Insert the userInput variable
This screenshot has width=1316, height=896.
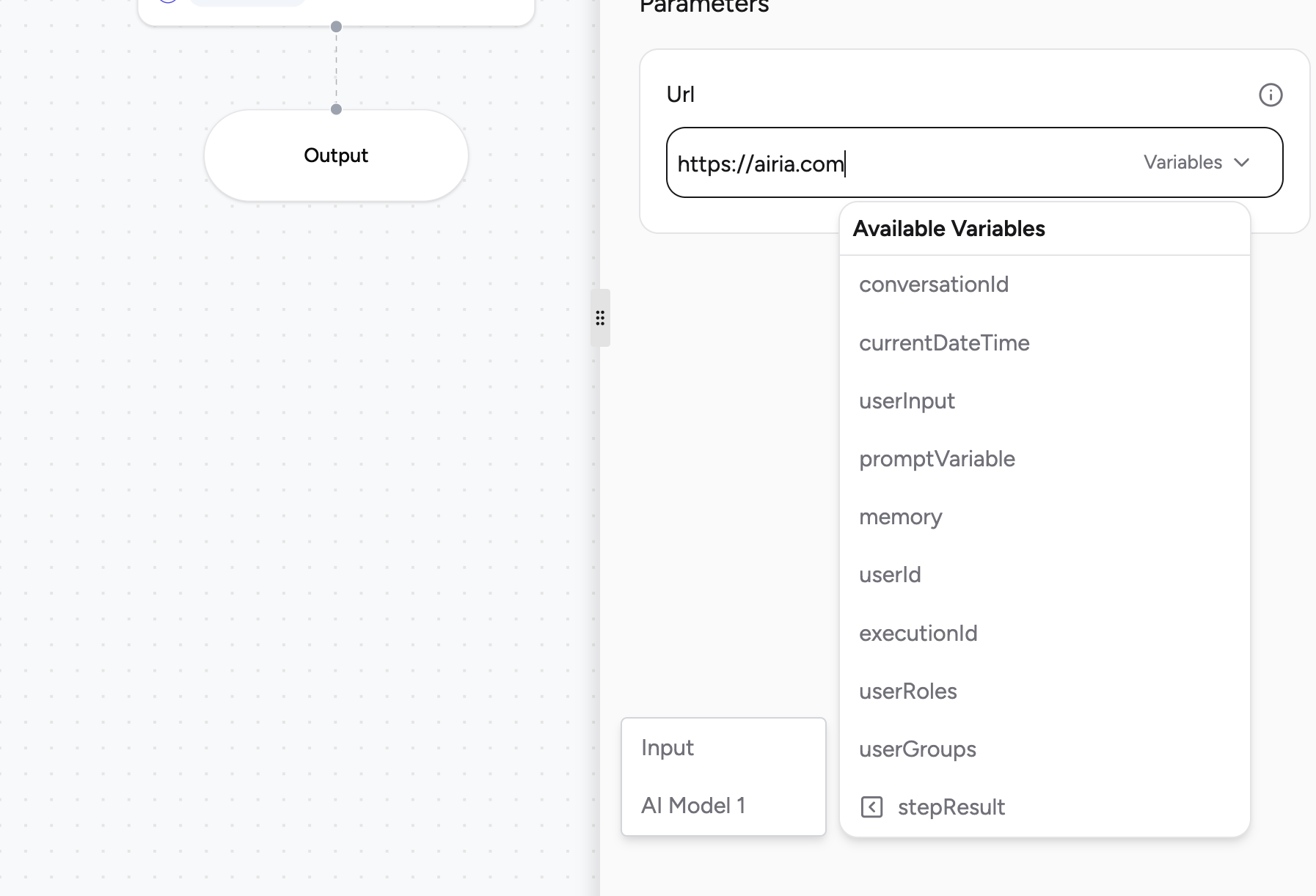tap(907, 401)
